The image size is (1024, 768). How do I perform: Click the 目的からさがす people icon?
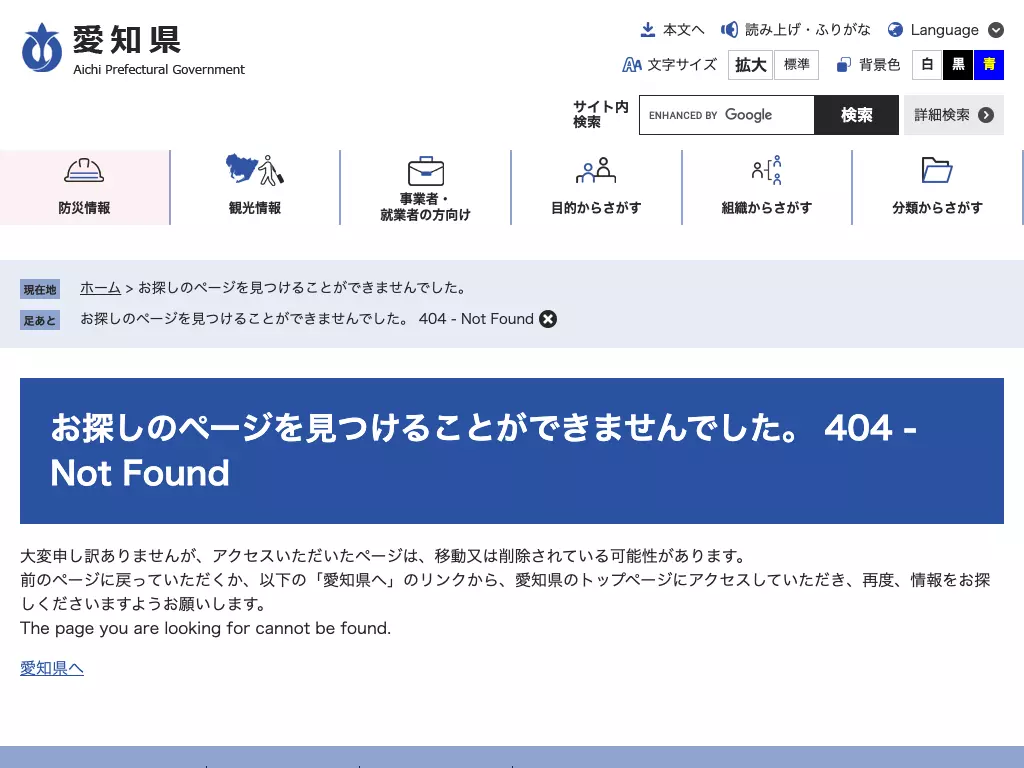pos(596,170)
